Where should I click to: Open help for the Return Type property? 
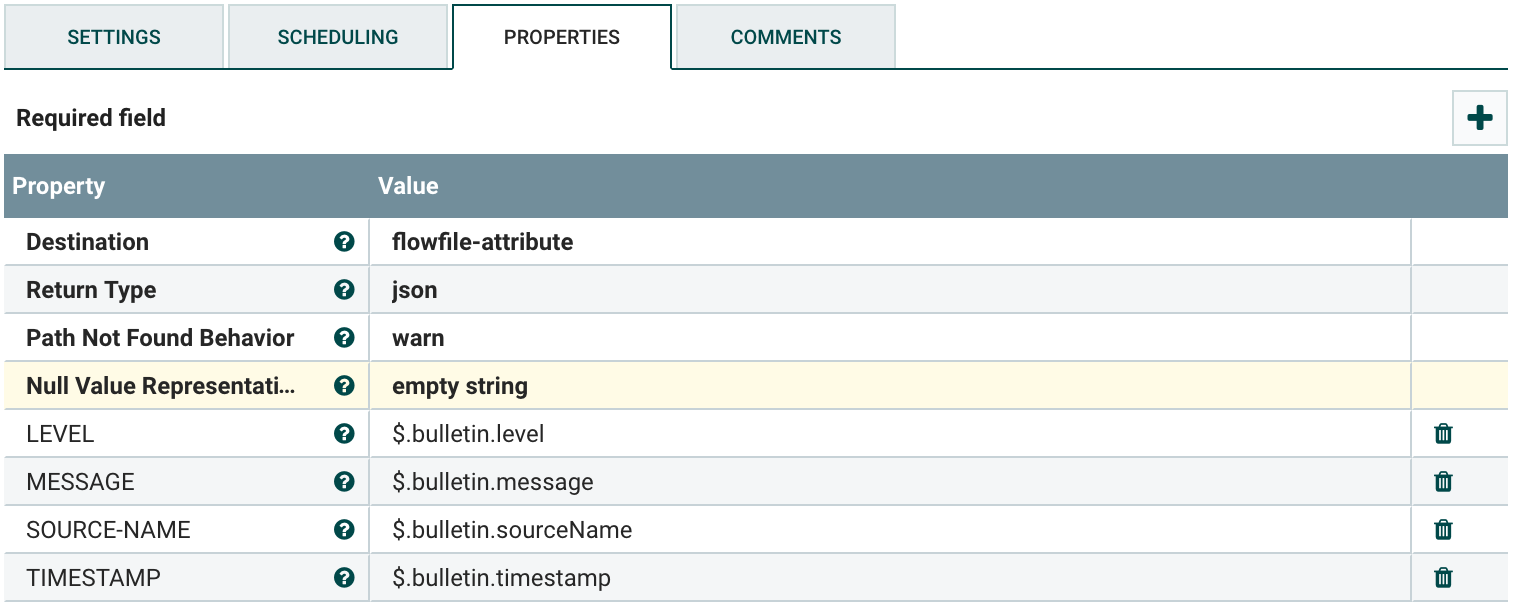344,289
